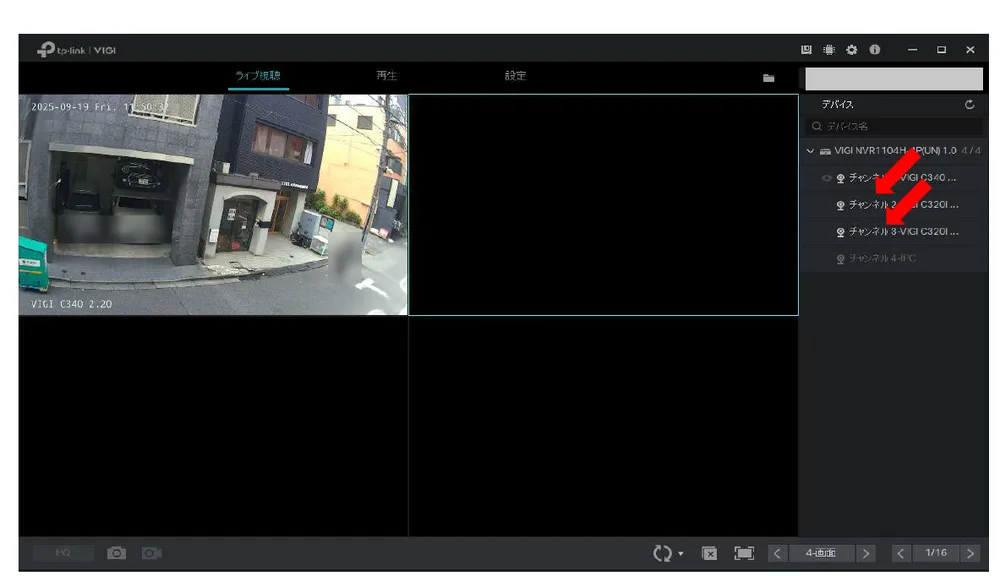This screenshot has height=576, width=1000.
Task: Select previous screen layout arrow left of 4-画面
Action: coord(777,553)
